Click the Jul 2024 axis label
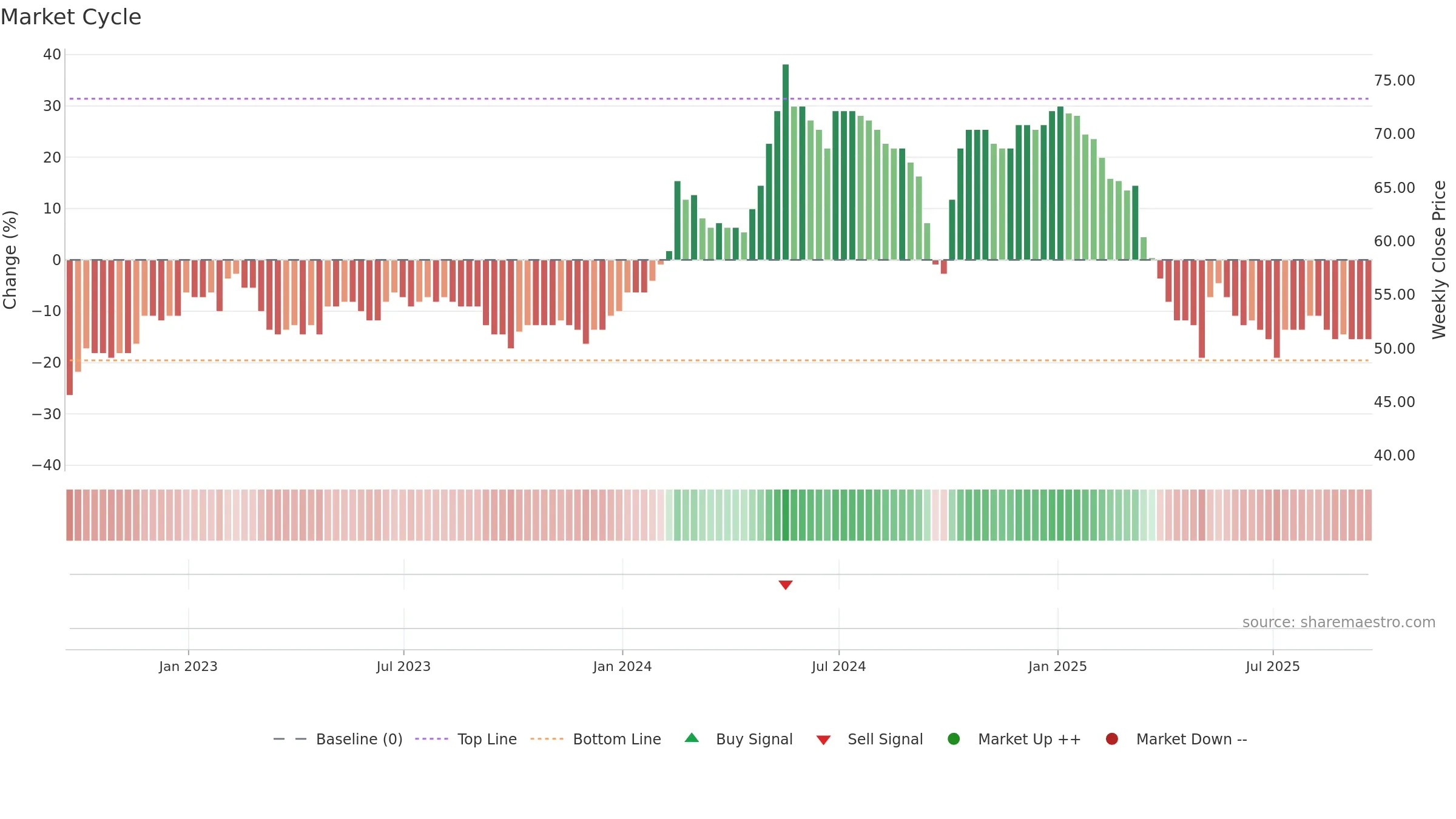1456x819 pixels. pos(839,666)
